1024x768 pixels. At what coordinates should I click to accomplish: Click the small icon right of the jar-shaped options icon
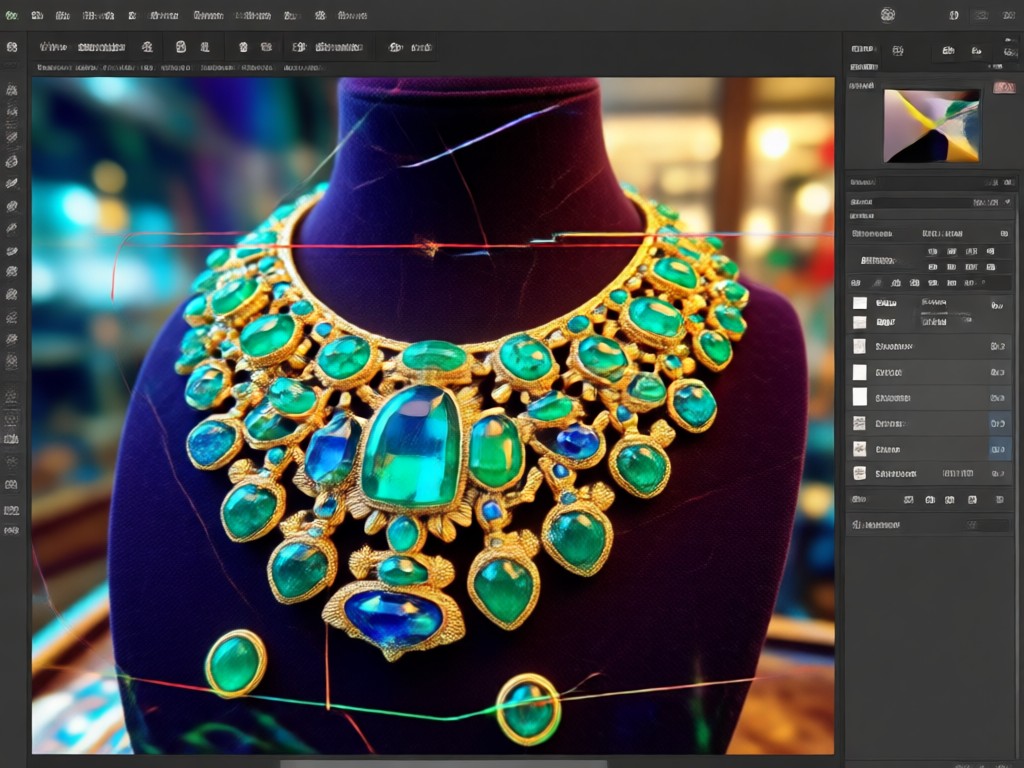[205, 47]
